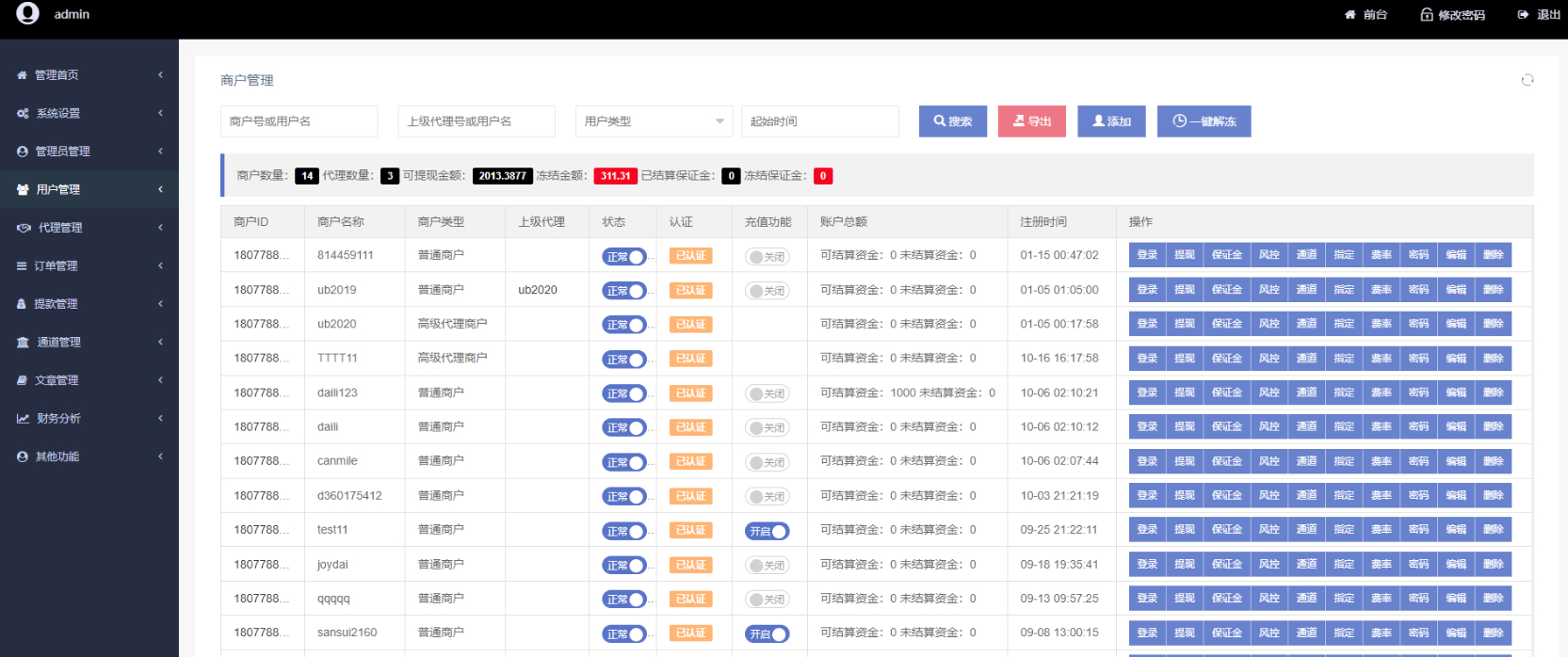Expand the 文章管理 sidebar chevron
Viewport: 1568px width, 657px height.
pos(160,380)
